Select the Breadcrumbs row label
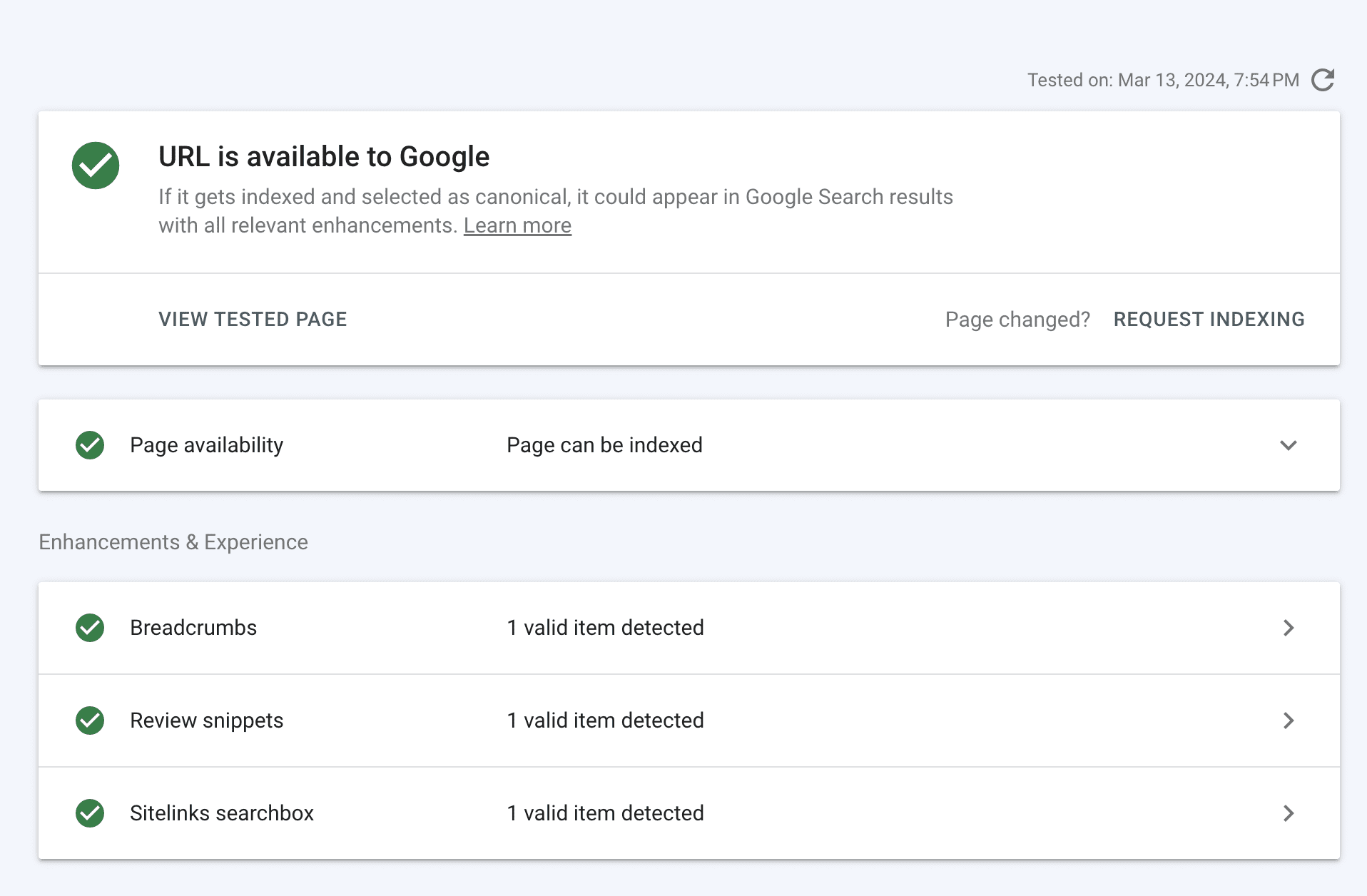Image resolution: width=1367 pixels, height=896 pixels. point(193,628)
